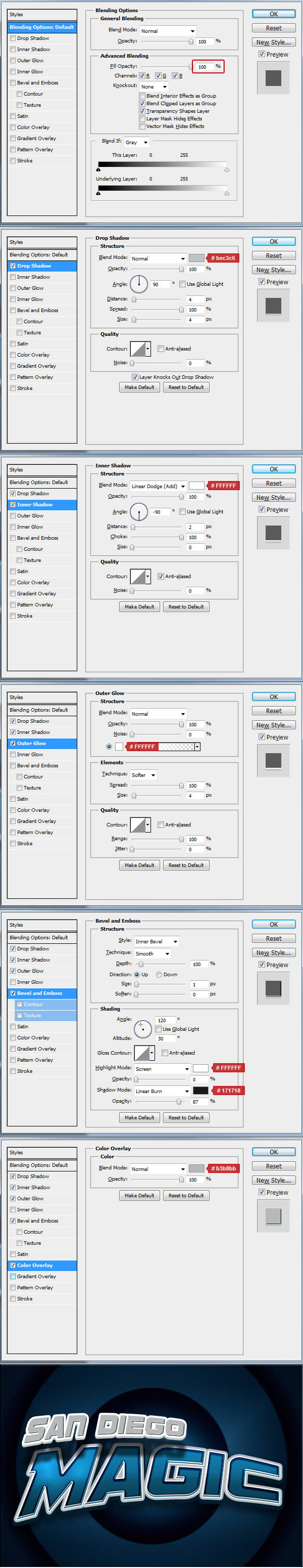Screen dimensions: 303x1568
Task: Click Bevel highlight mode white color swatch
Action: [201, 1068]
